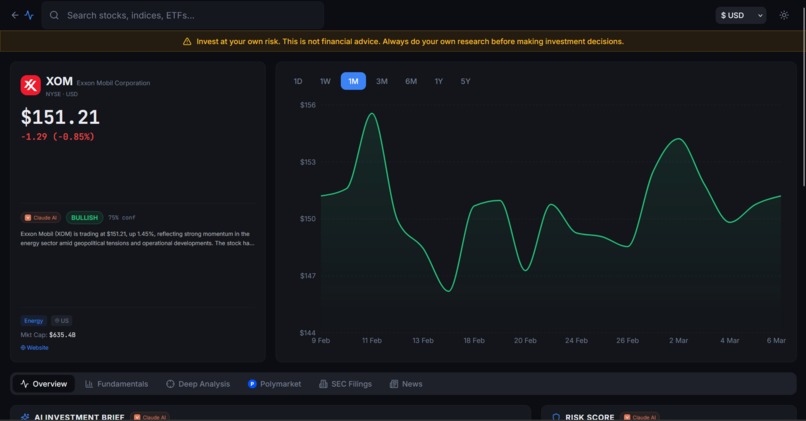Open the News tab
This screenshot has height=421, width=806.
coord(406,384)
